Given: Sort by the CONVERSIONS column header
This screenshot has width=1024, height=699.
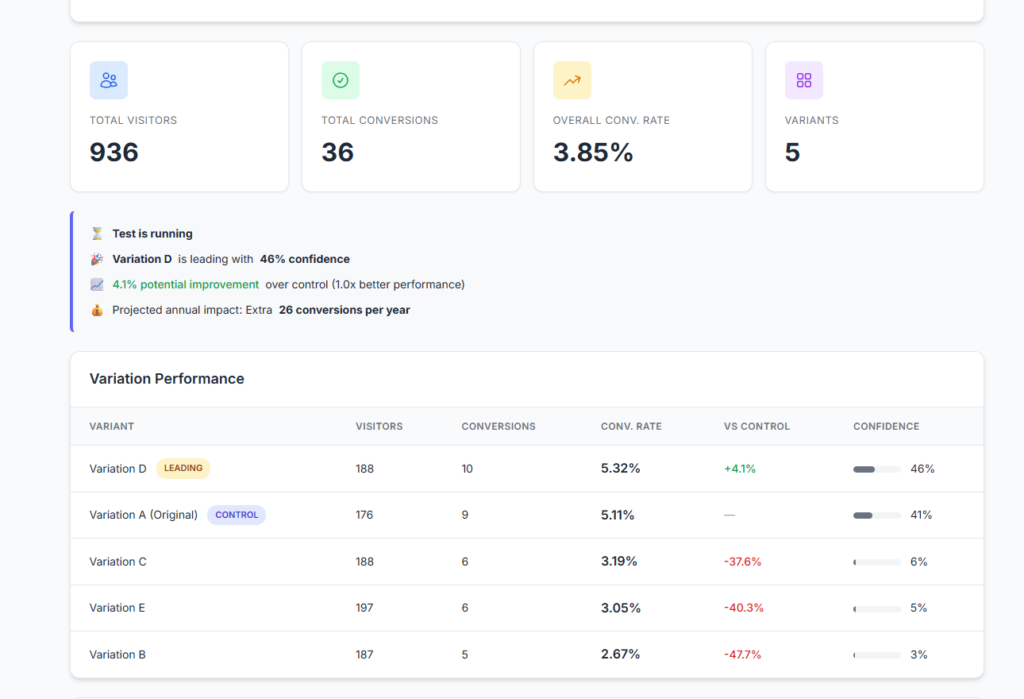Looking at the screenshot, I should click(x=498, y=426).
